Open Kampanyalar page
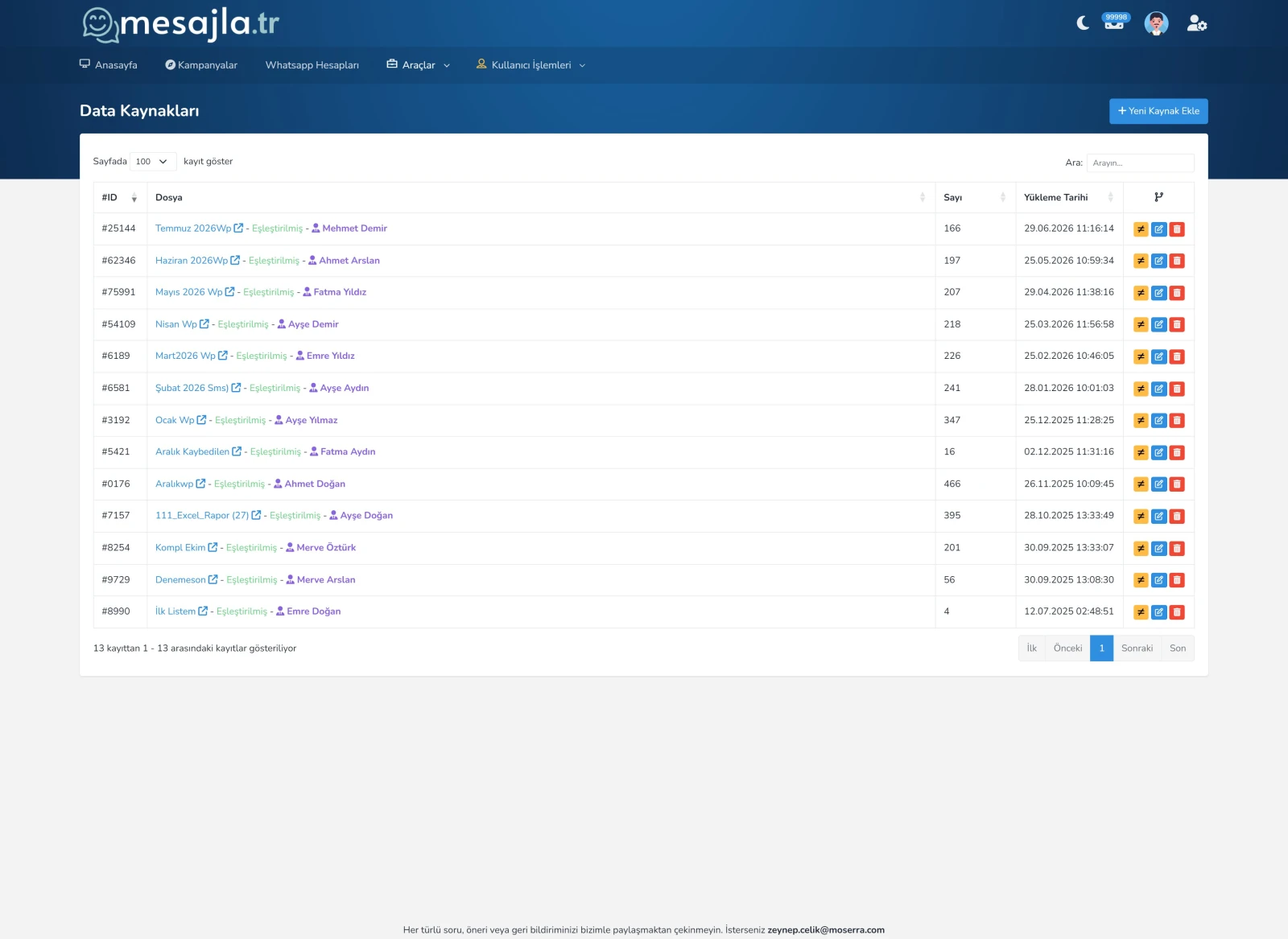This screenshot has width=1288, height=939. [x=201, y=65]
